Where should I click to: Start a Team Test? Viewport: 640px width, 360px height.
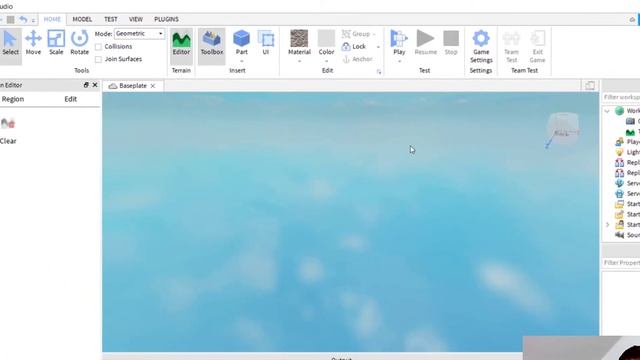pos(511,47)
